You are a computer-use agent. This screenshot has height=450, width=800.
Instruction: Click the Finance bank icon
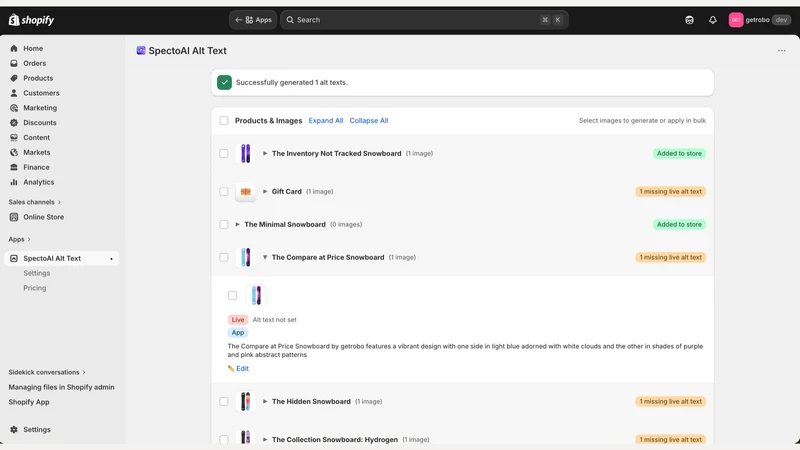point(14,167)
